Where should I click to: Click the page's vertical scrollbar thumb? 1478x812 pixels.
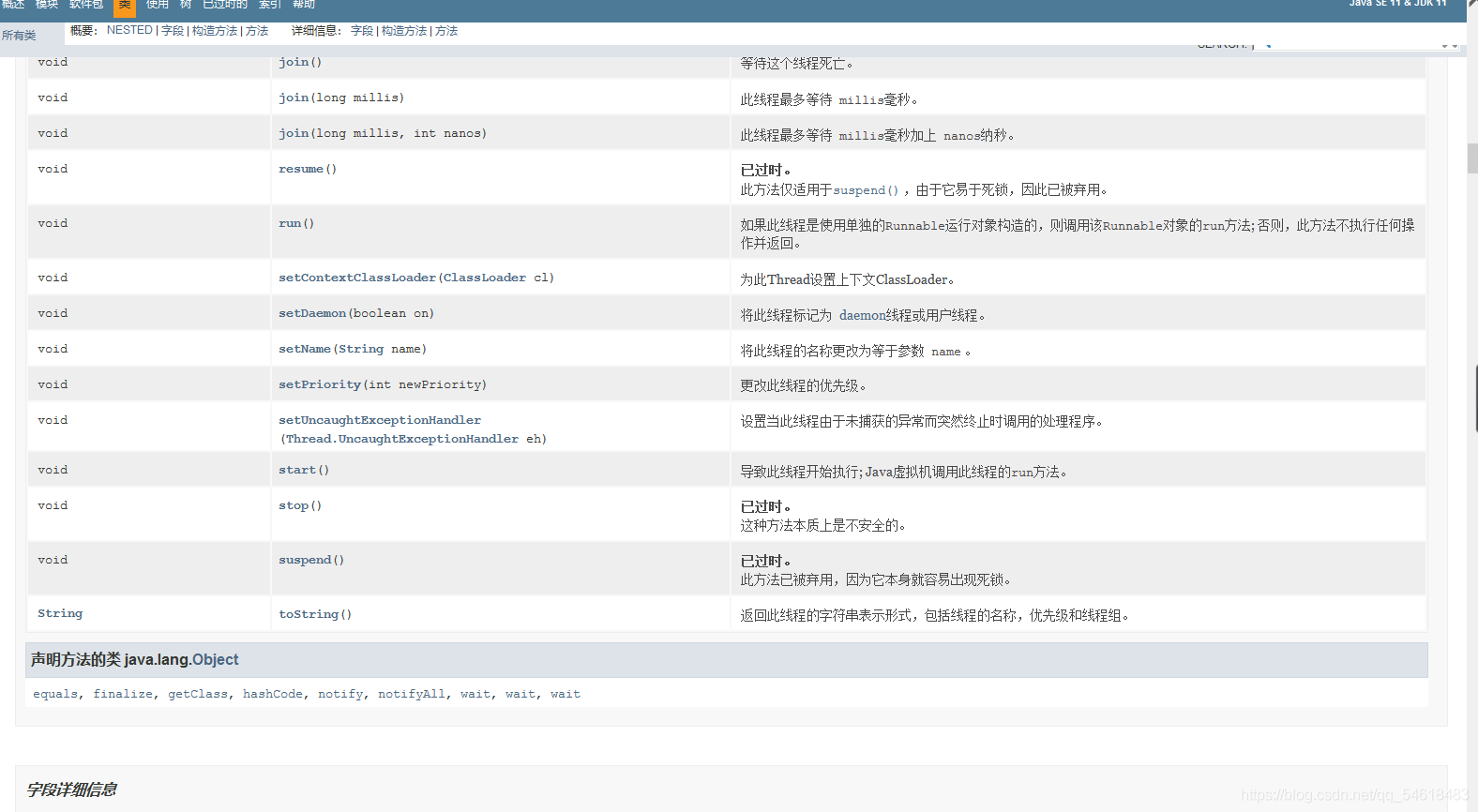click(x=1472, y=158)
